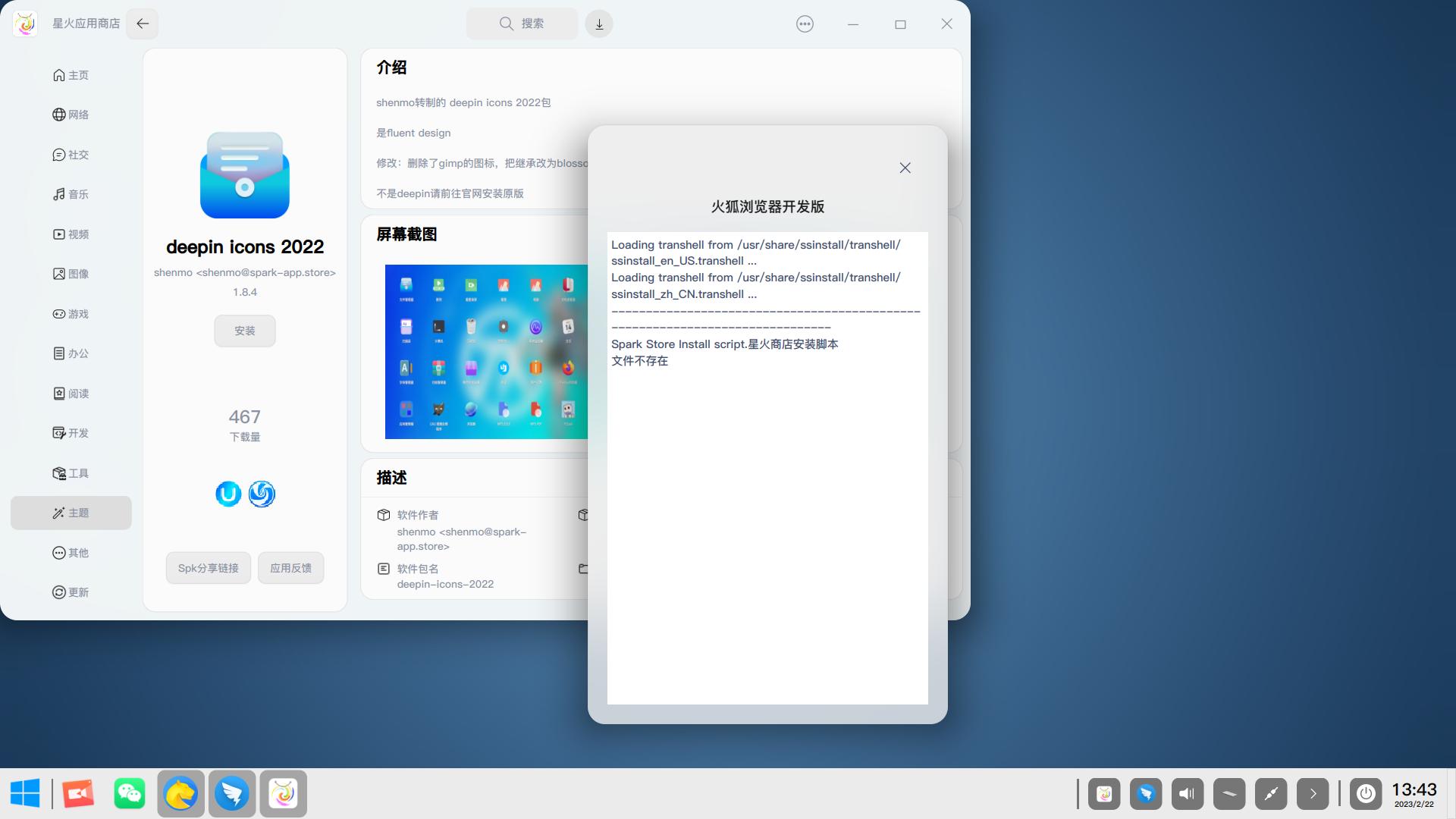The height and width of the screenshot is (819, 1456).
Task: Select the 主题 category in the sidebar
Action: coord(72,513)
